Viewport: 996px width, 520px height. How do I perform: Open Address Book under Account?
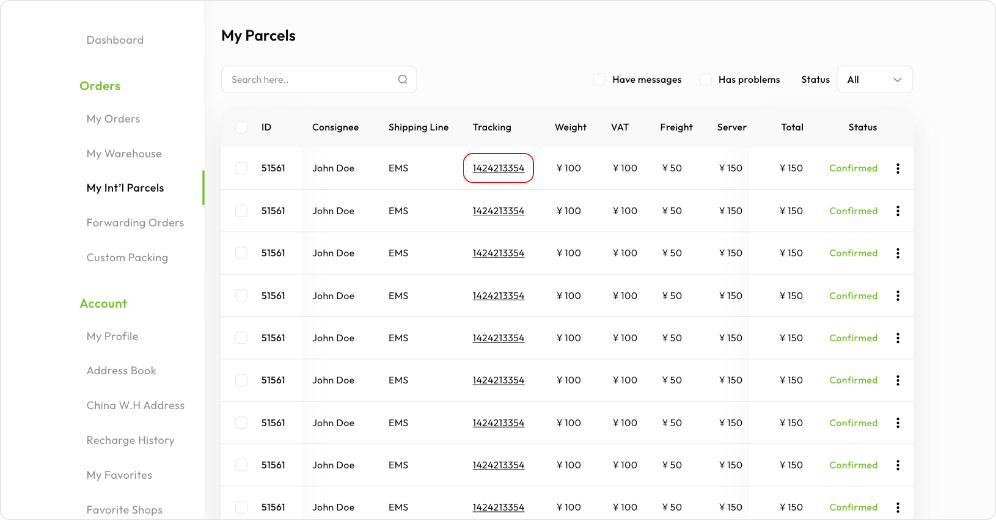(121, 371)
